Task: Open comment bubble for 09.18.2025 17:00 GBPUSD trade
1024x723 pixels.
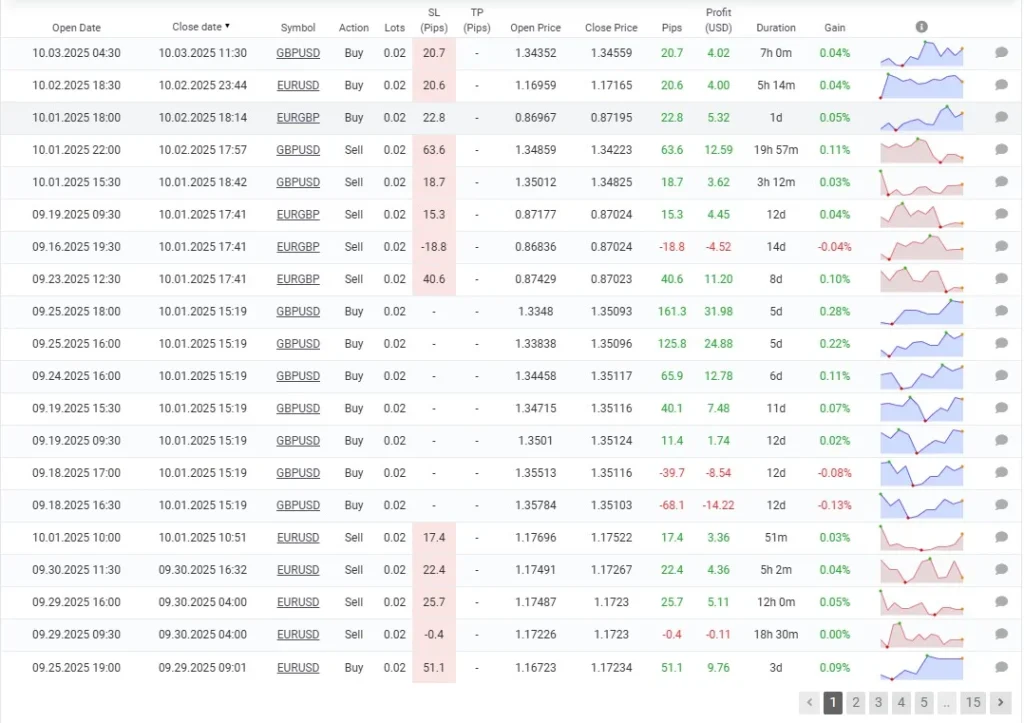Action: [x=1001, y=473]
